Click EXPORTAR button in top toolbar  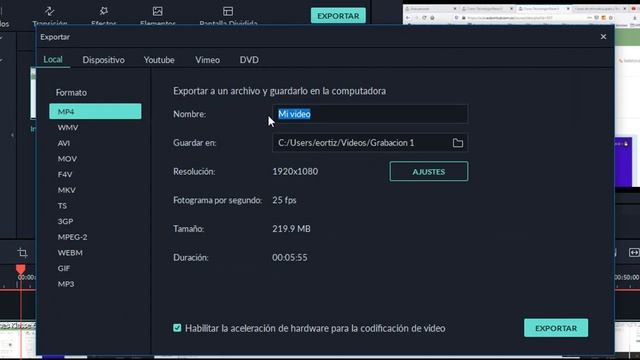tap(338, 16)
